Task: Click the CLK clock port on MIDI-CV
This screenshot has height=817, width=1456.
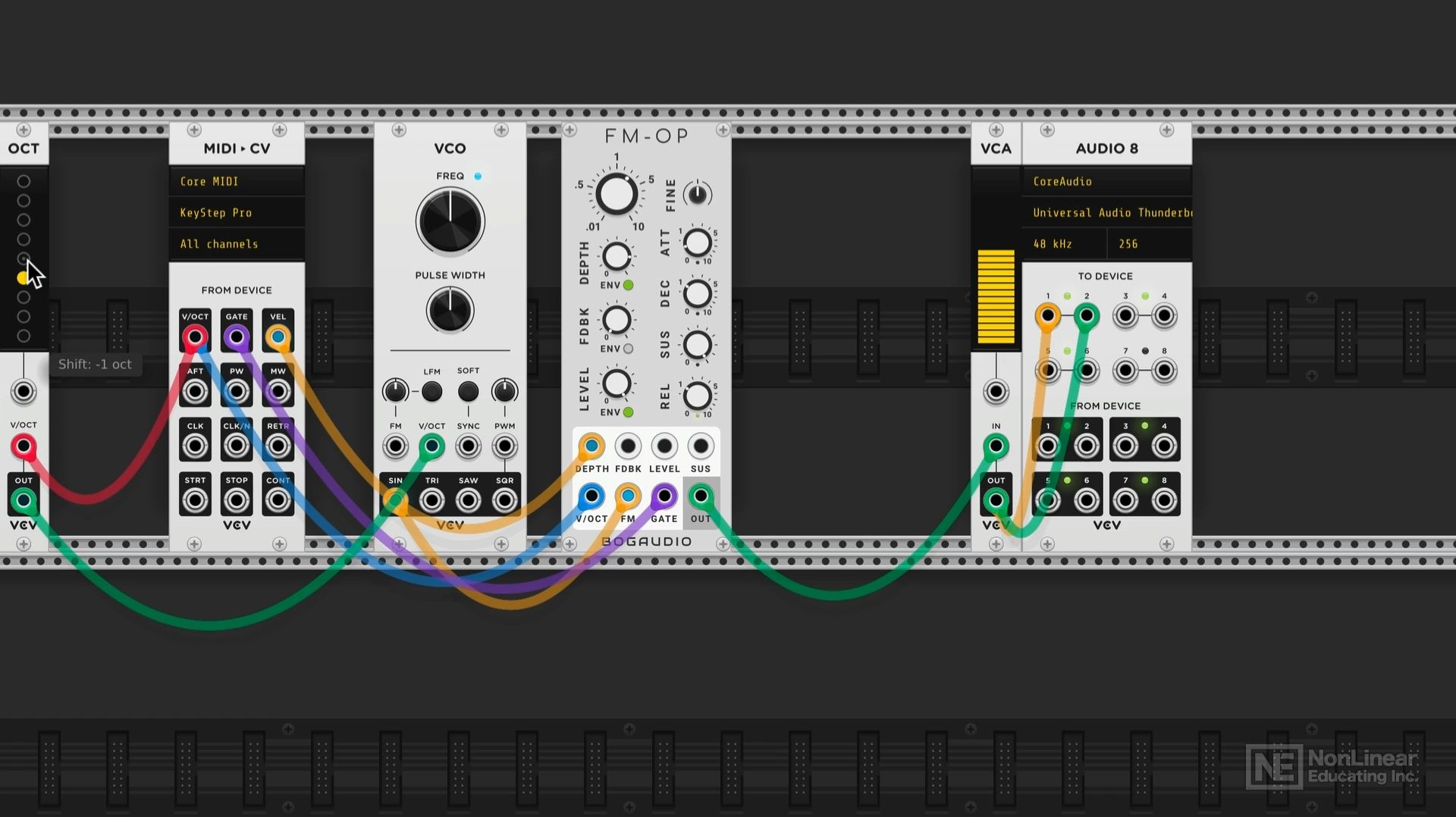Action: coord(195,446)
